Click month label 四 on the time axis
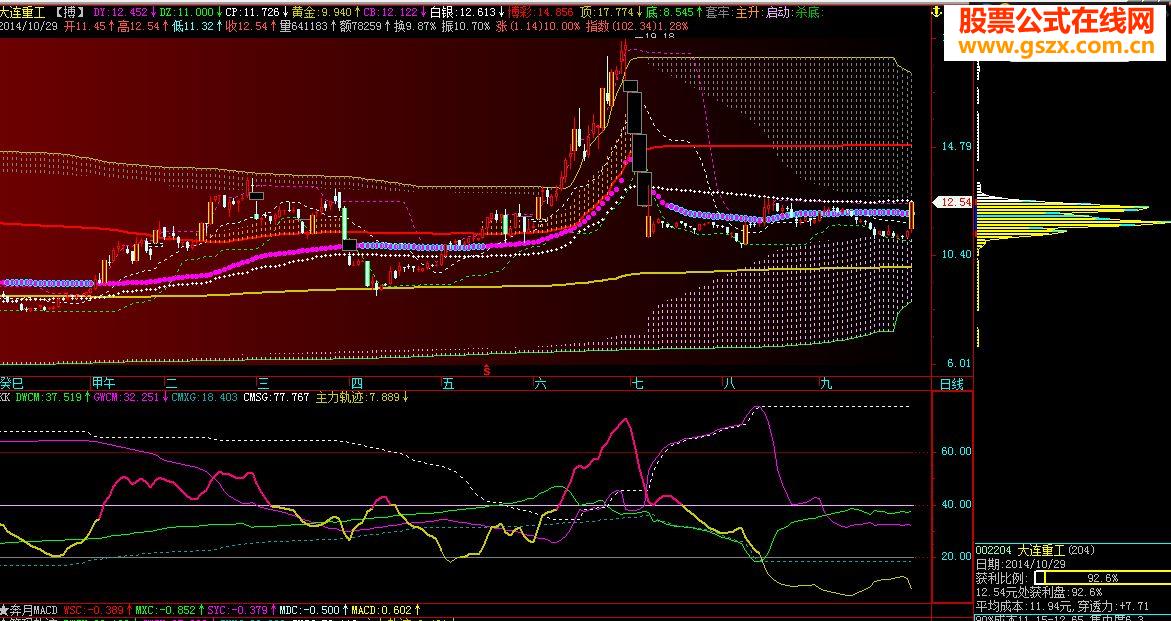1171x621 pixels. (x=357, y=384)
